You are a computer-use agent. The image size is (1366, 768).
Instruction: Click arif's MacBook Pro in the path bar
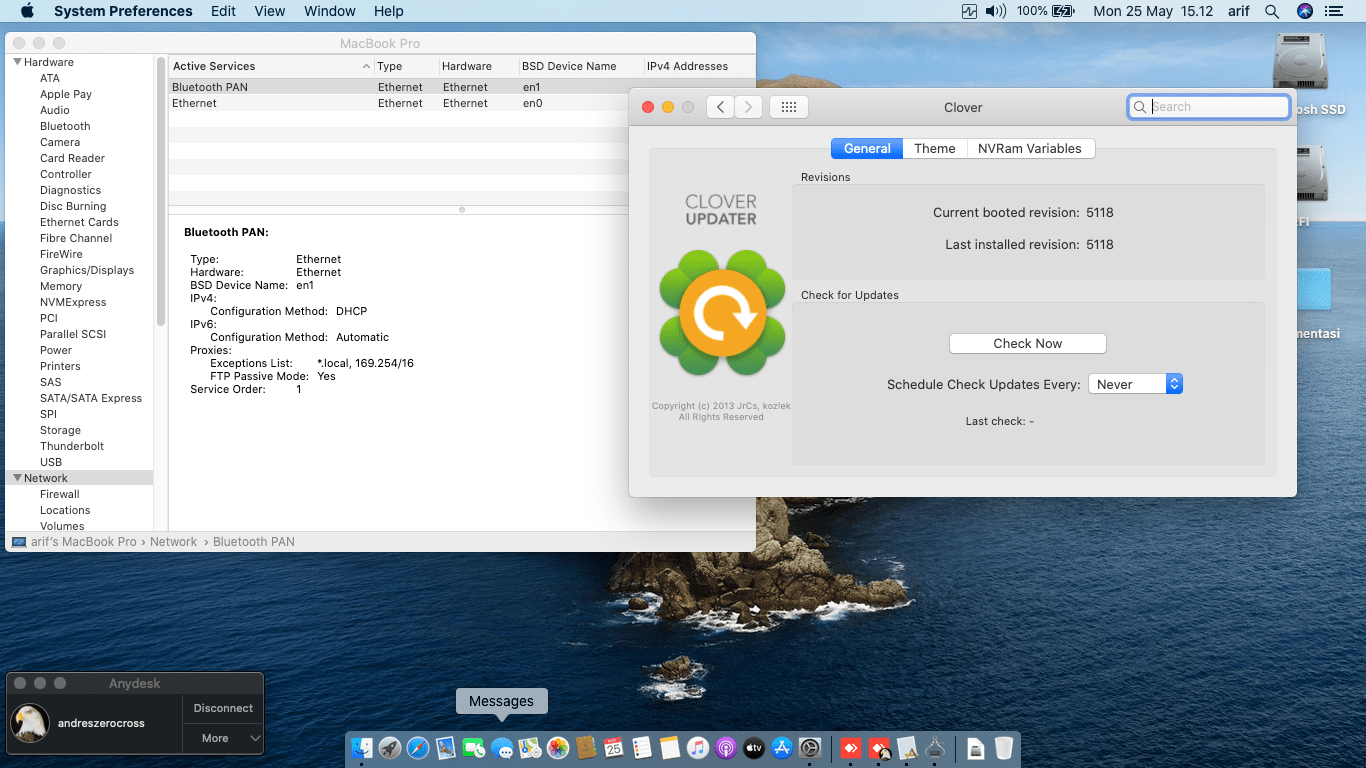[74, 542]
